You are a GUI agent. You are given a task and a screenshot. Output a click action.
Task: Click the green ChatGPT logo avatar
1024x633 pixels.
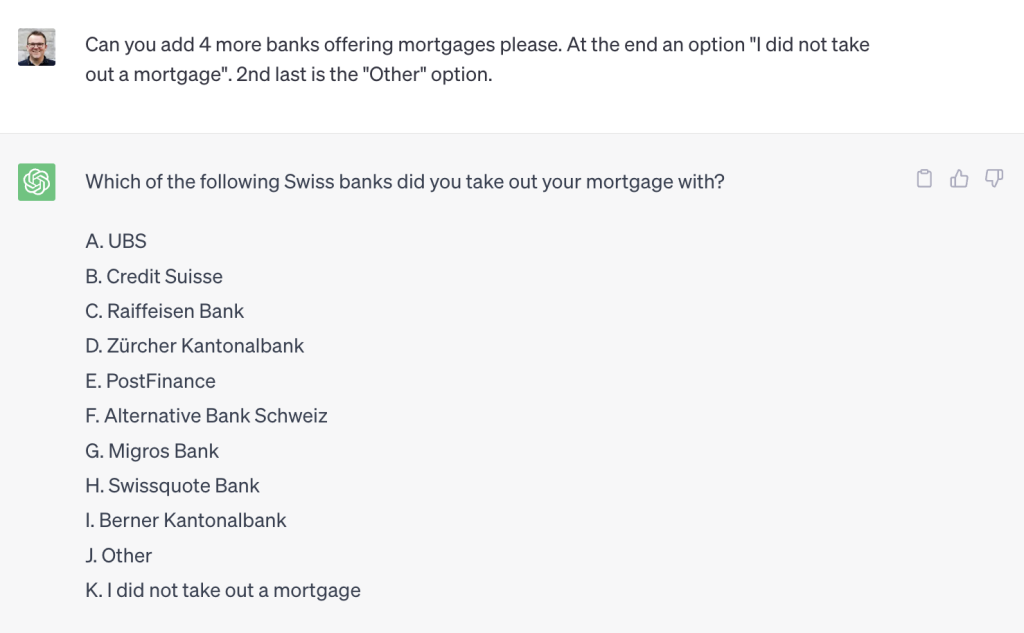tap(37, 182)
